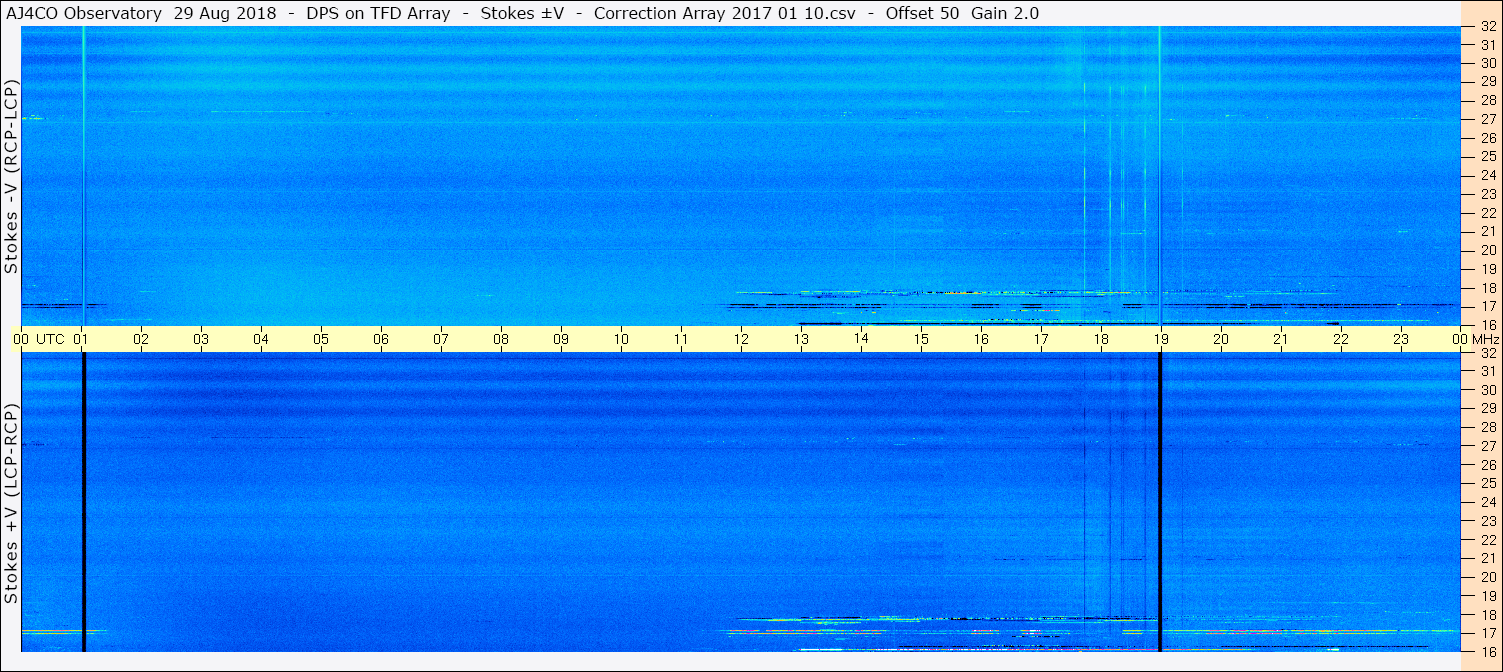The height and width of the screenshot is (672, 1503).
Task: Click the 26 MHz label of the Stokes -V panel
Action: click(1487, 137)
